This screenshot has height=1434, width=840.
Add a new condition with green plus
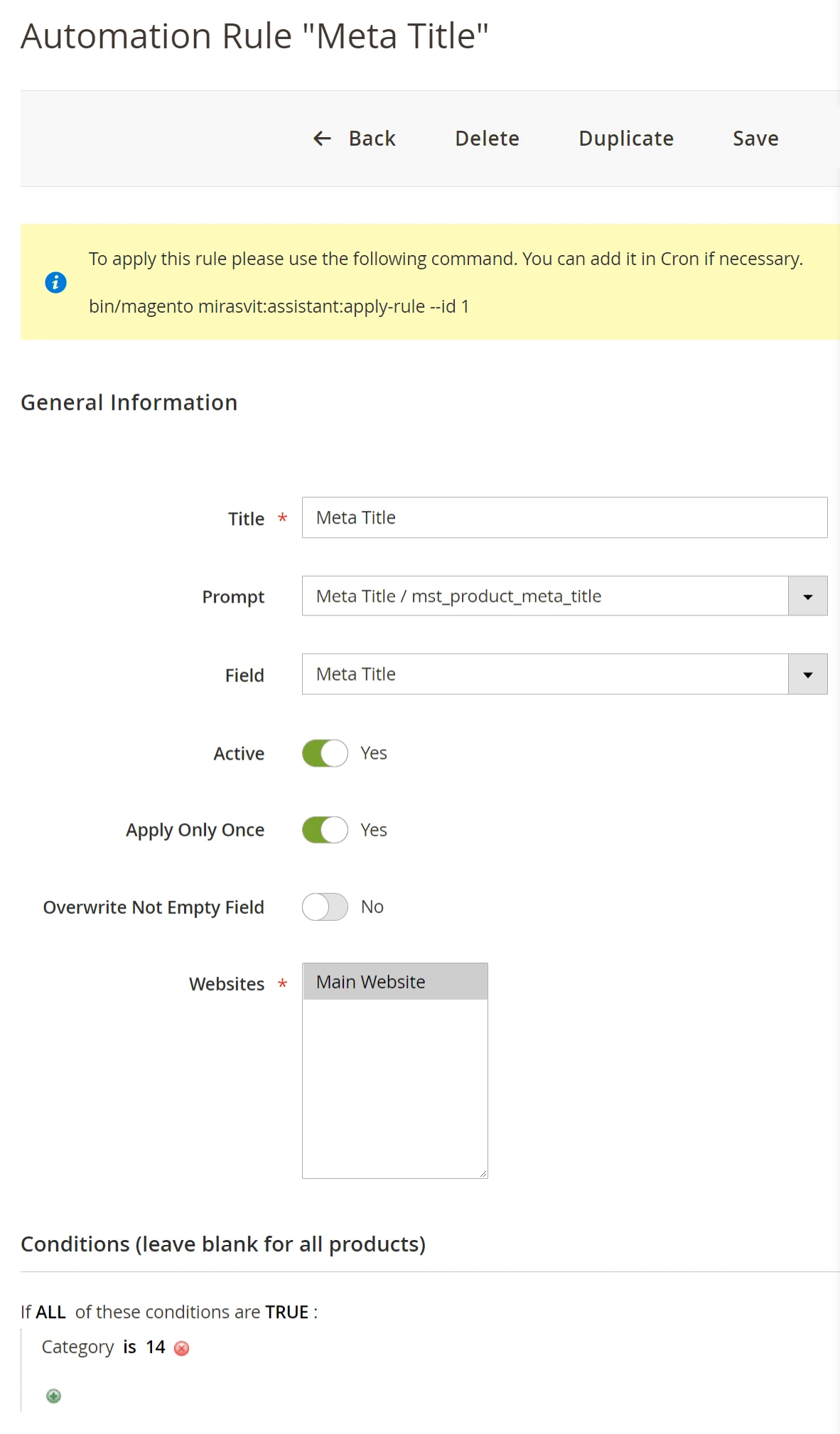53,1396
